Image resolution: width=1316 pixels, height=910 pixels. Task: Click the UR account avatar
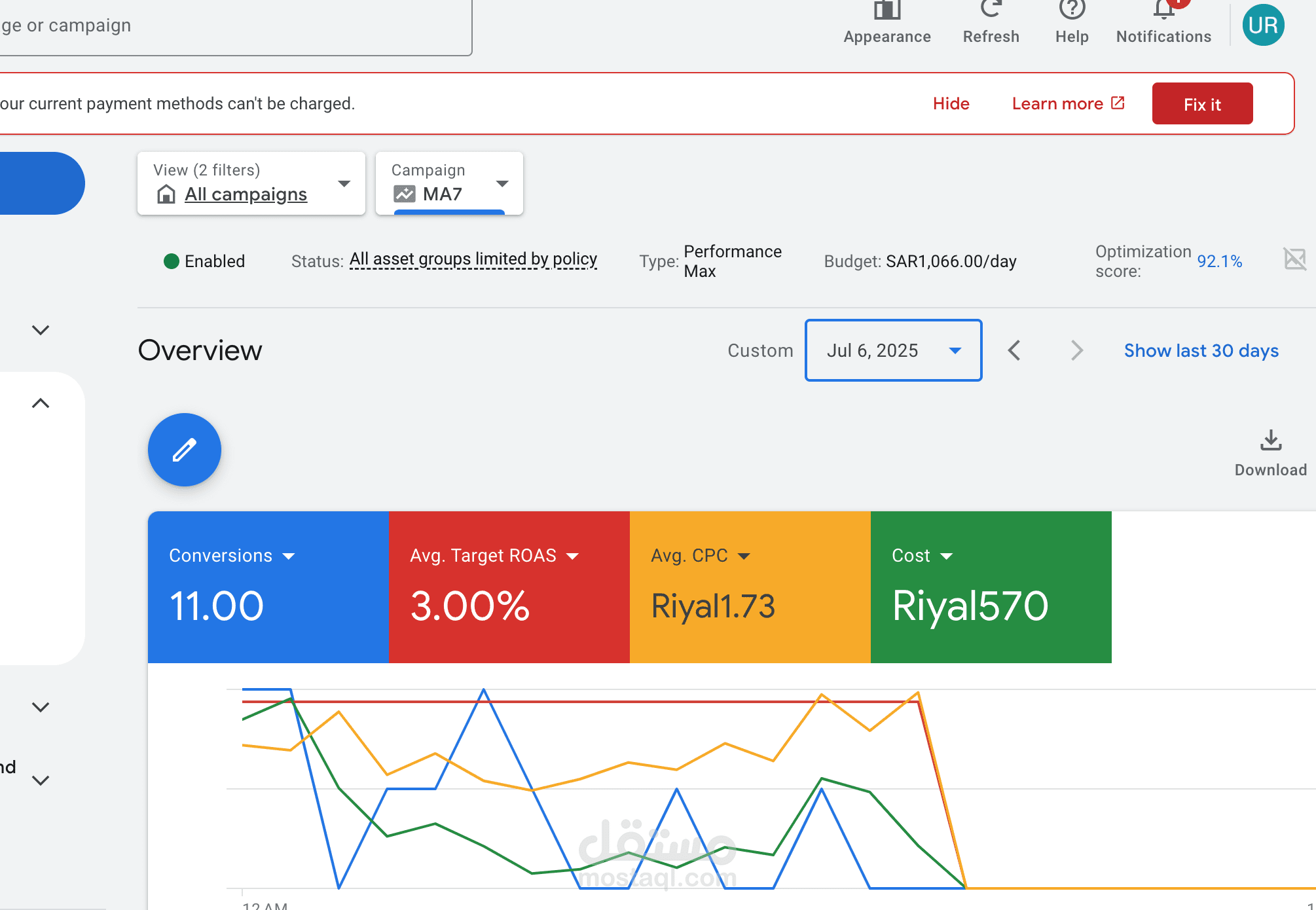click(x=1263, y=25)
